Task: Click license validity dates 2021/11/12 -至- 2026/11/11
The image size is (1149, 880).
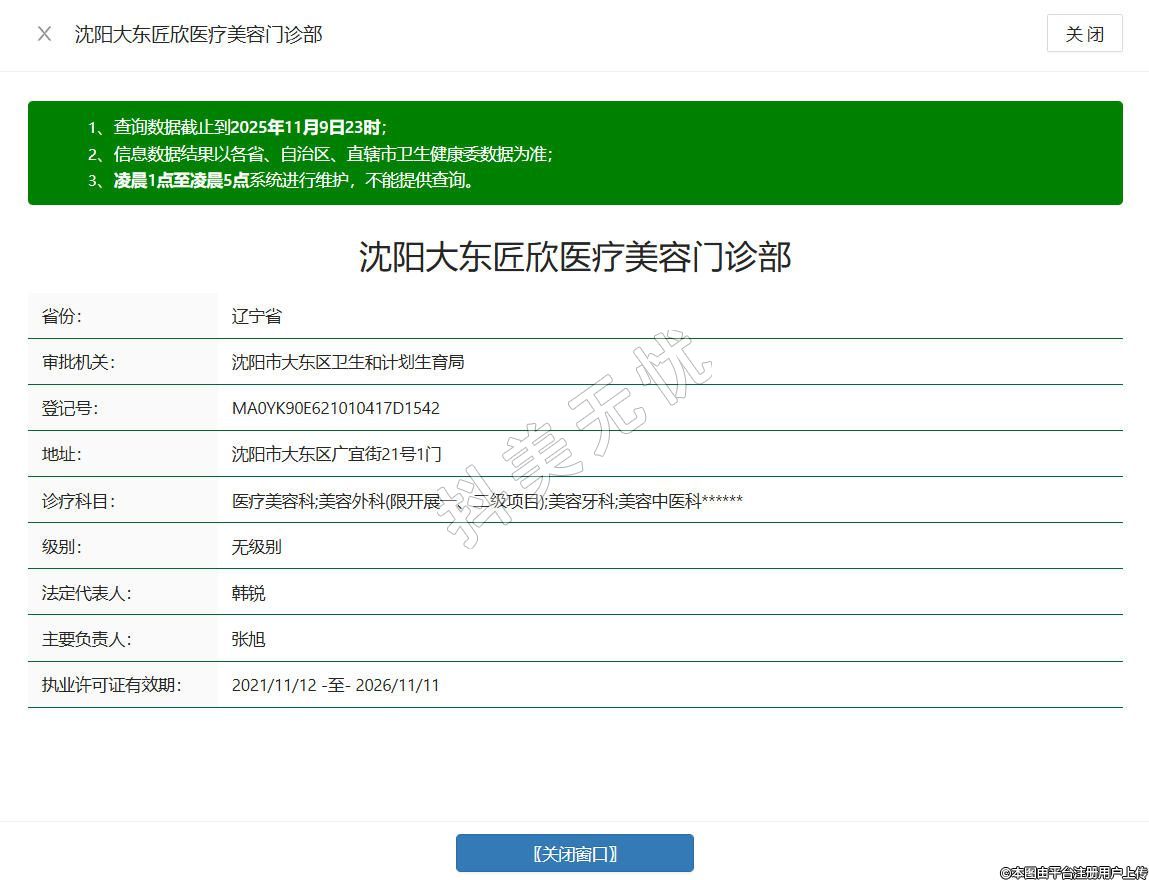Action: [335, 685]
